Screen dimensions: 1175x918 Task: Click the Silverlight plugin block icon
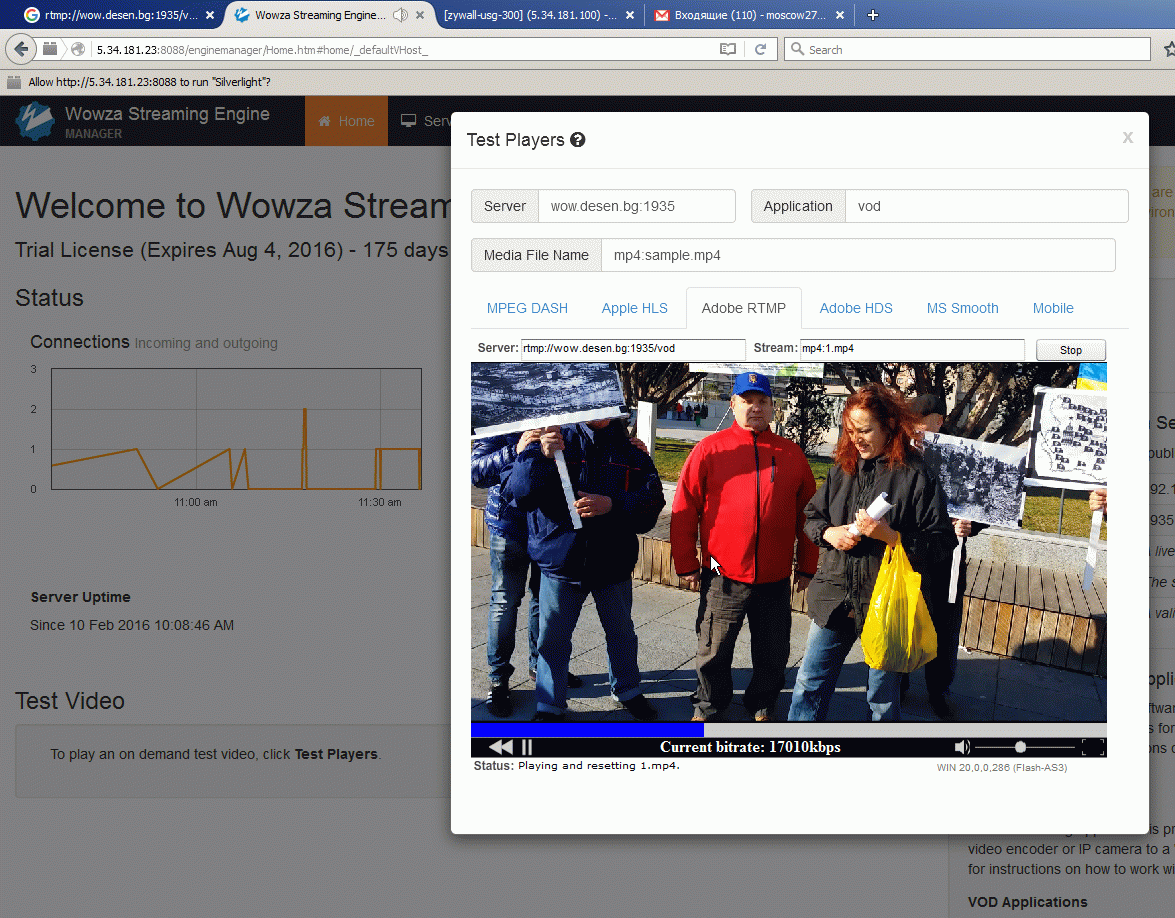[14, 82]
